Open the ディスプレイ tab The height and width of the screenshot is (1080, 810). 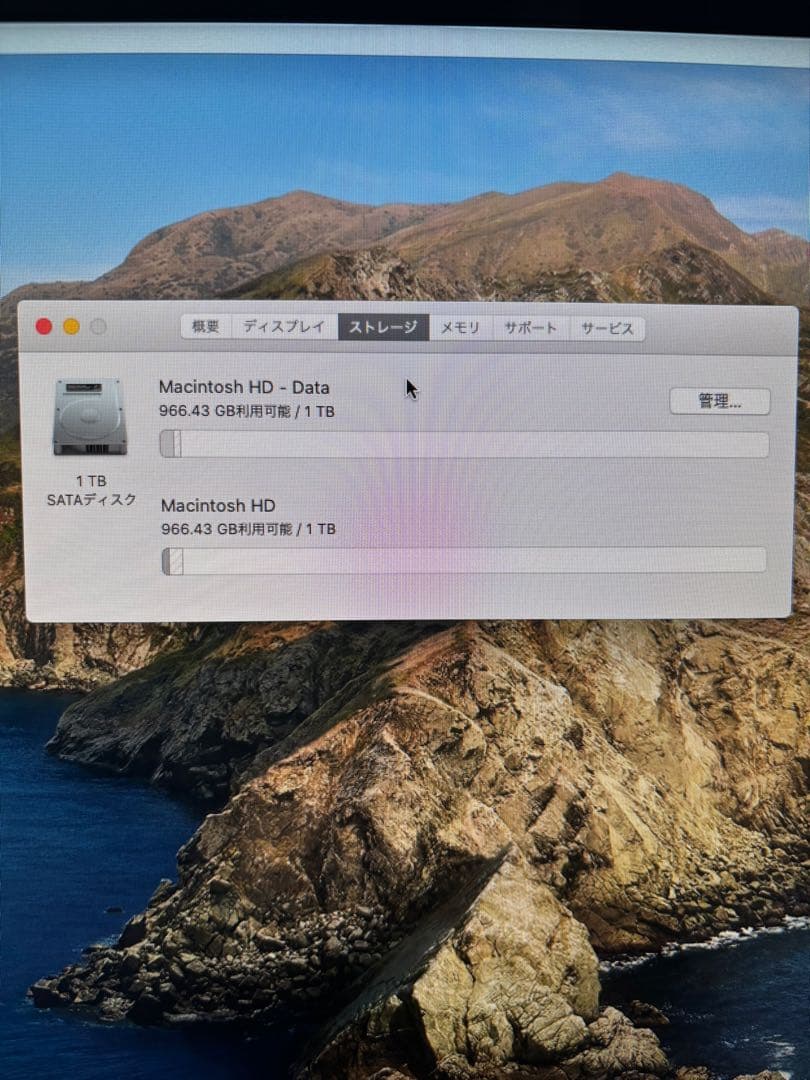click(x=283, y=326)
